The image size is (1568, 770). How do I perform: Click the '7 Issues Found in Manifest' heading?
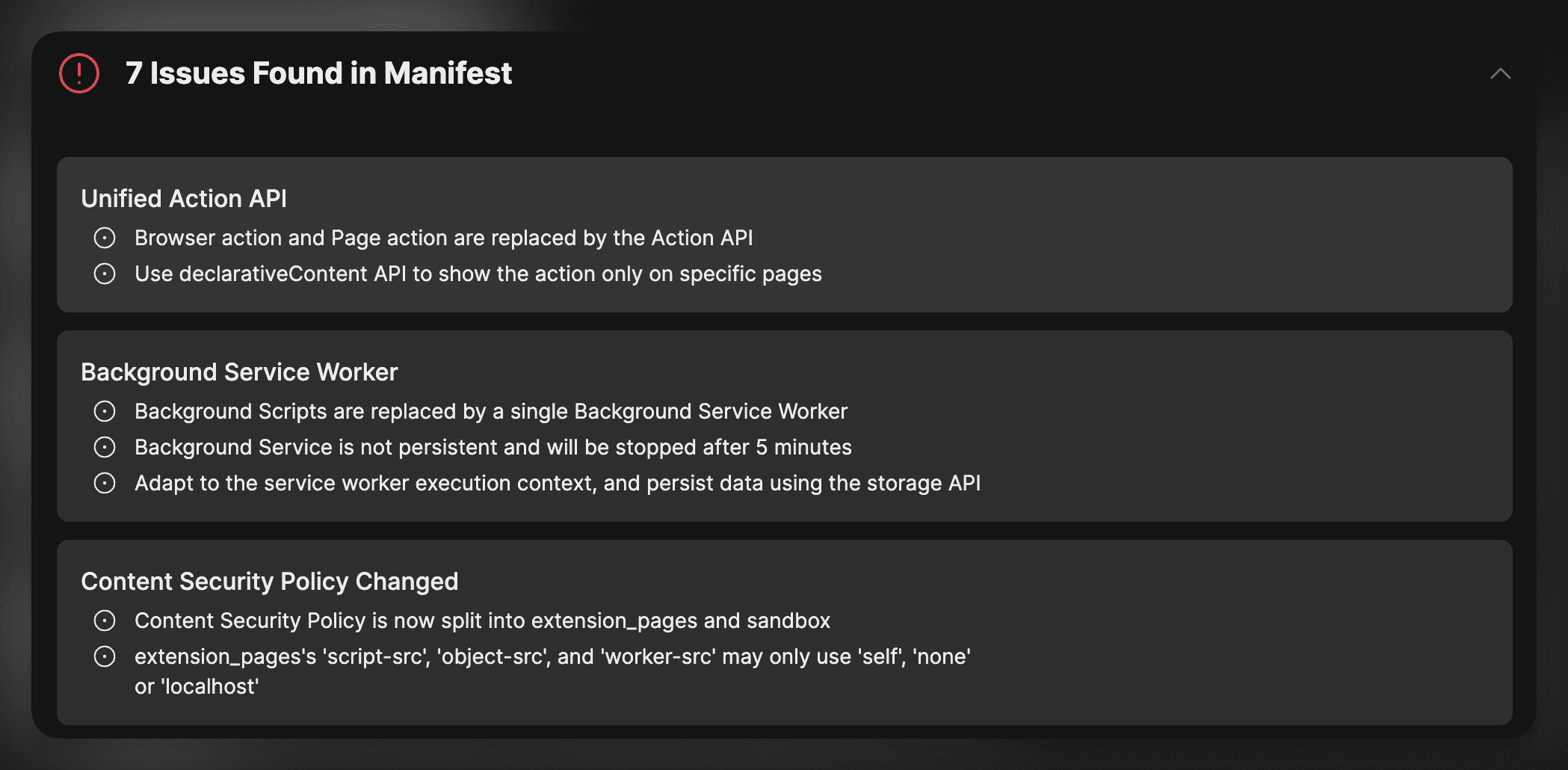pyautogui.click(x=318, y=73)
